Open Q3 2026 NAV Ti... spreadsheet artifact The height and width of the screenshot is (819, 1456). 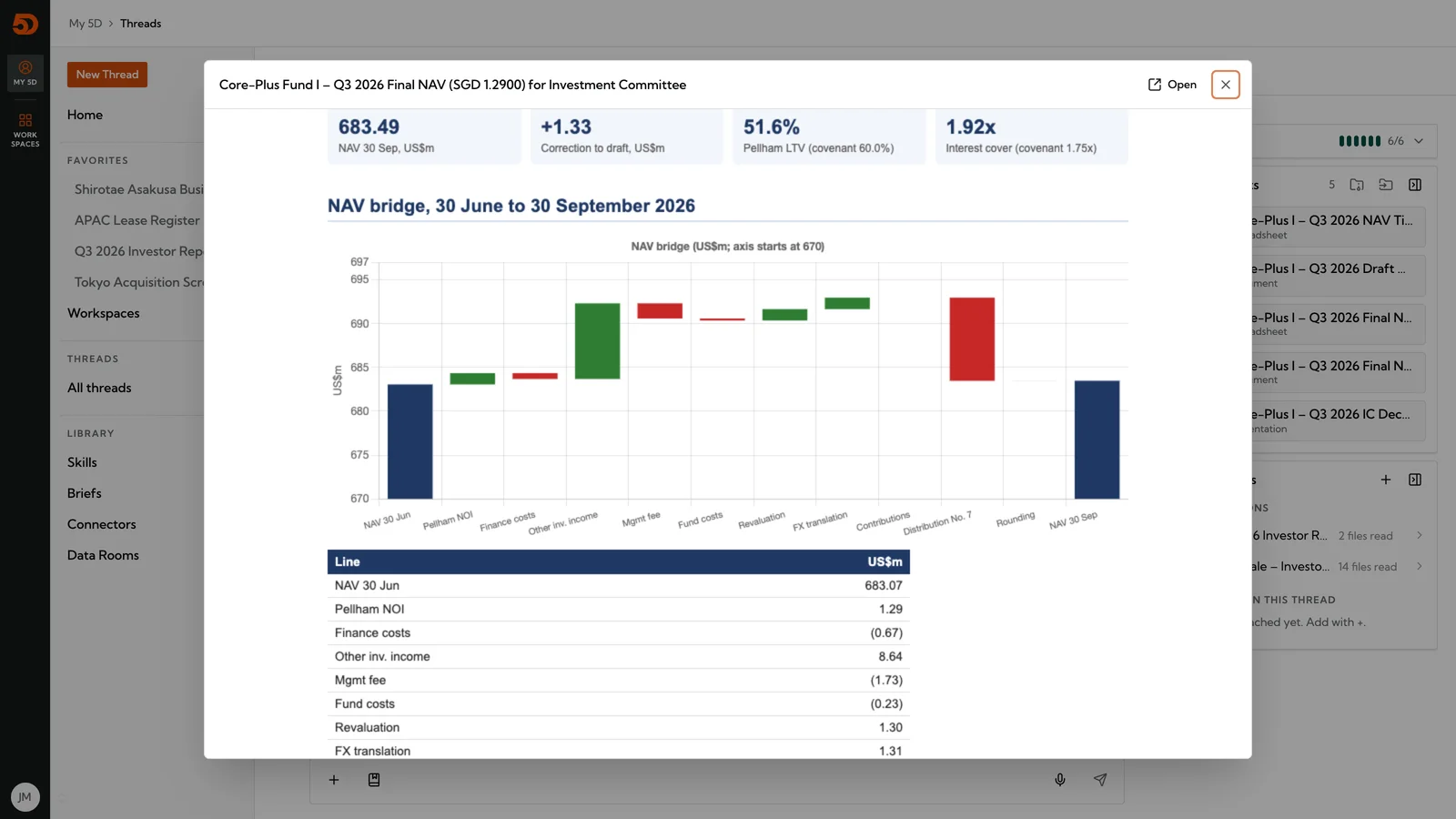coord(1339,227)
